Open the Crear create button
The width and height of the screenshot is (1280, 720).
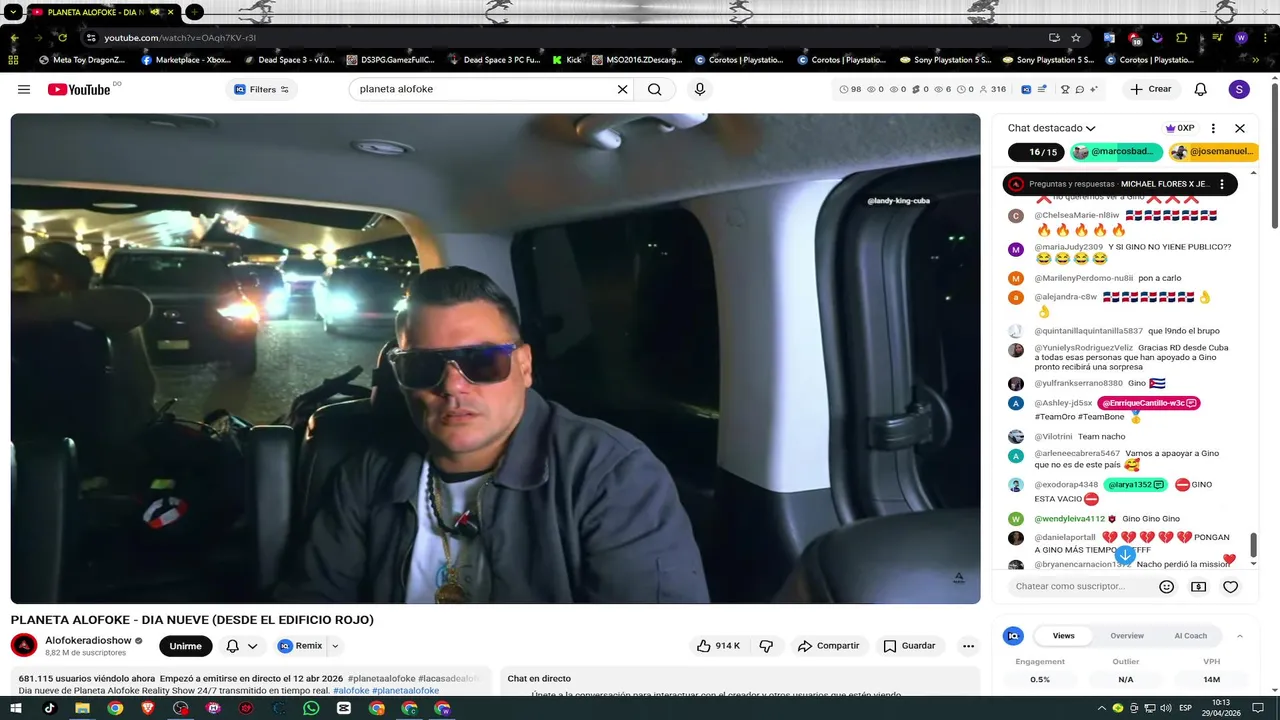tap(1151, 89)
